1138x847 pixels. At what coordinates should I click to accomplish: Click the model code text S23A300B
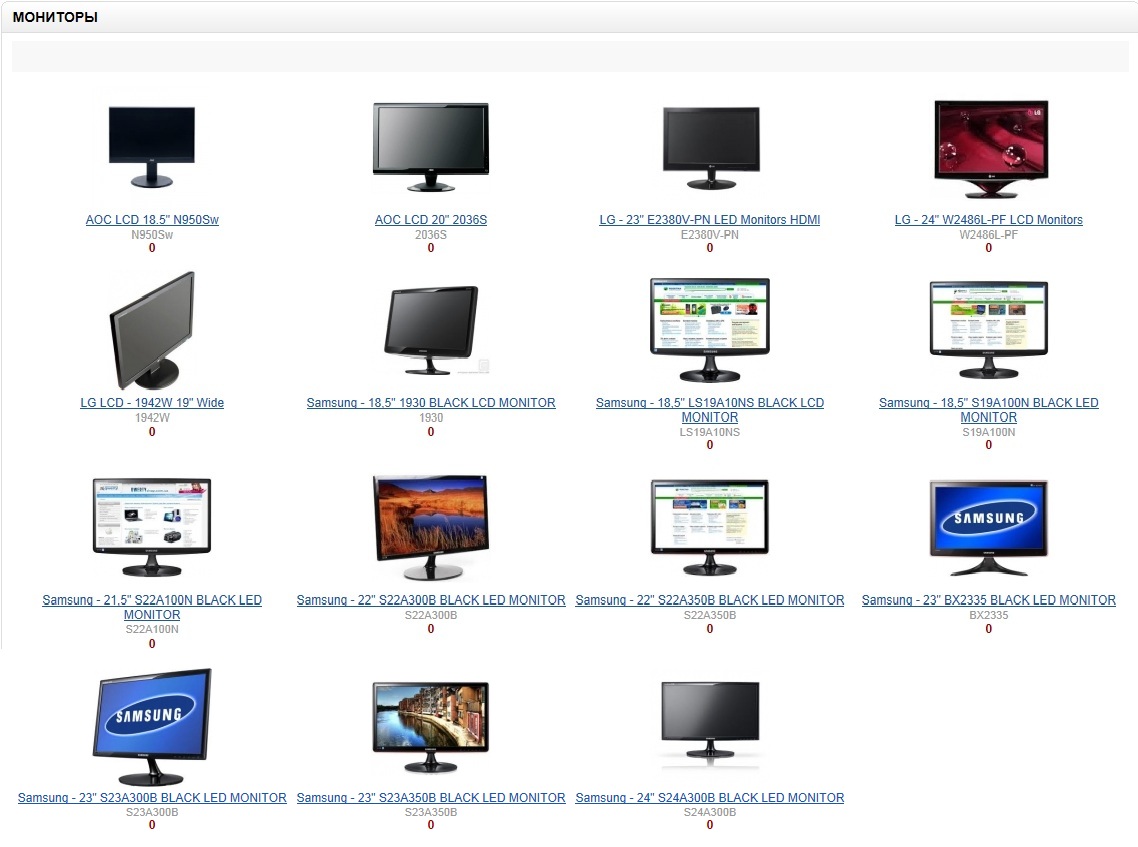tap(152, 812)
